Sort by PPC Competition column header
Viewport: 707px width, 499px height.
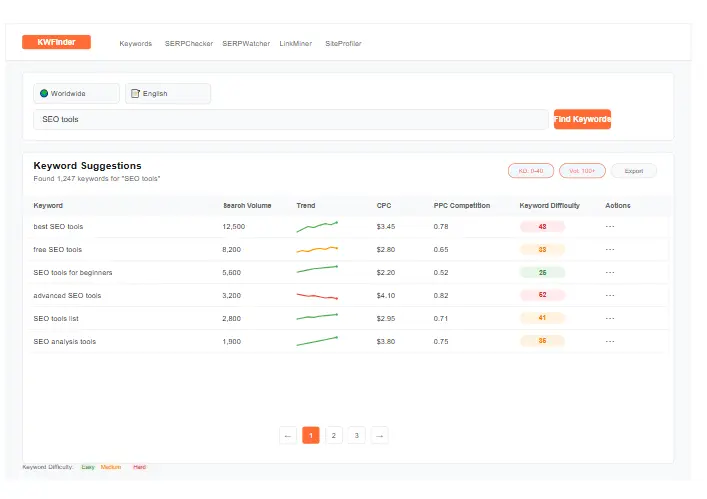pyautogui.click(x=462, y=206)
